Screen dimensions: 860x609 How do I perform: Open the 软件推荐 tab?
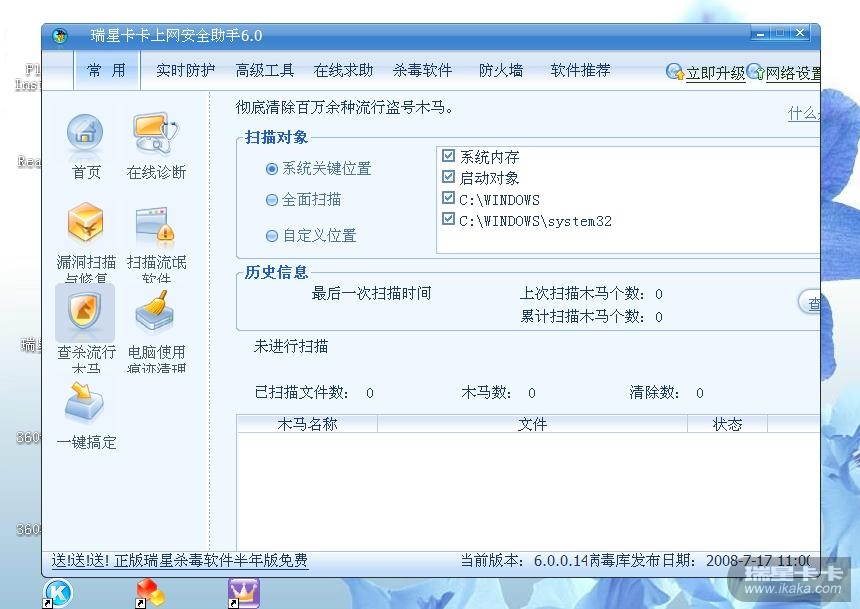[580, 70]
